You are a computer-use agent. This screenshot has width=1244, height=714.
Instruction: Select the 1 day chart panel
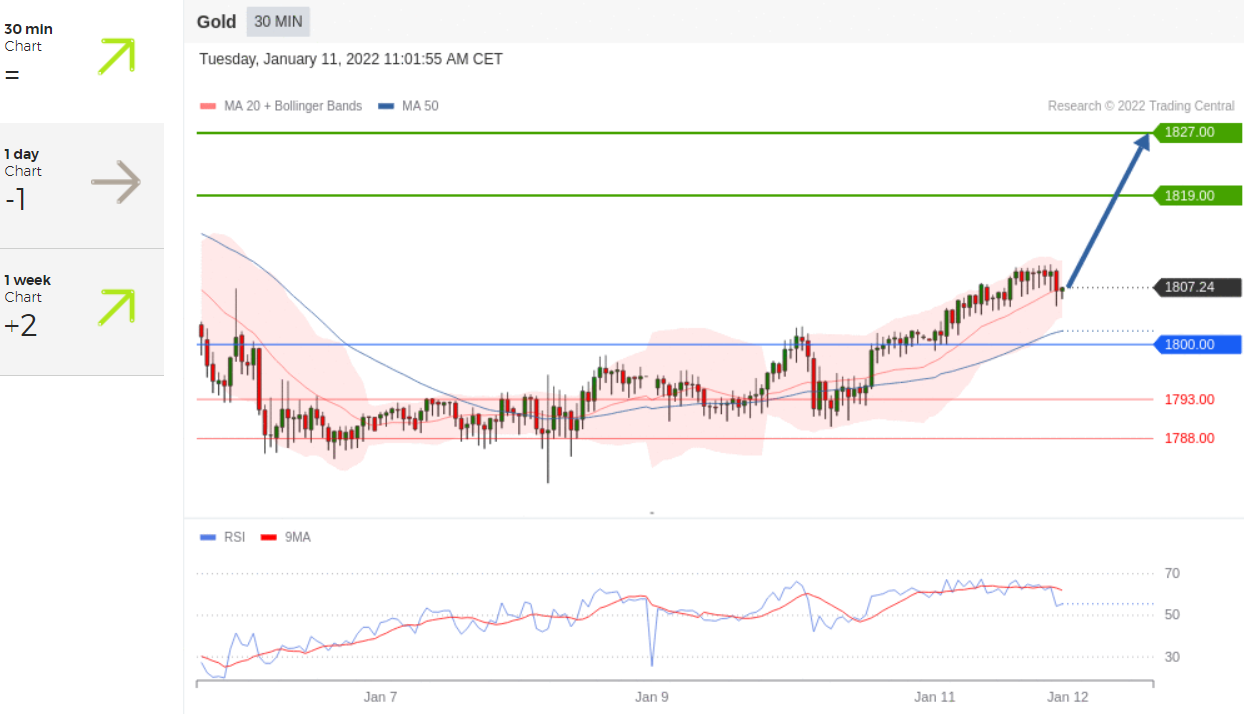82,186
